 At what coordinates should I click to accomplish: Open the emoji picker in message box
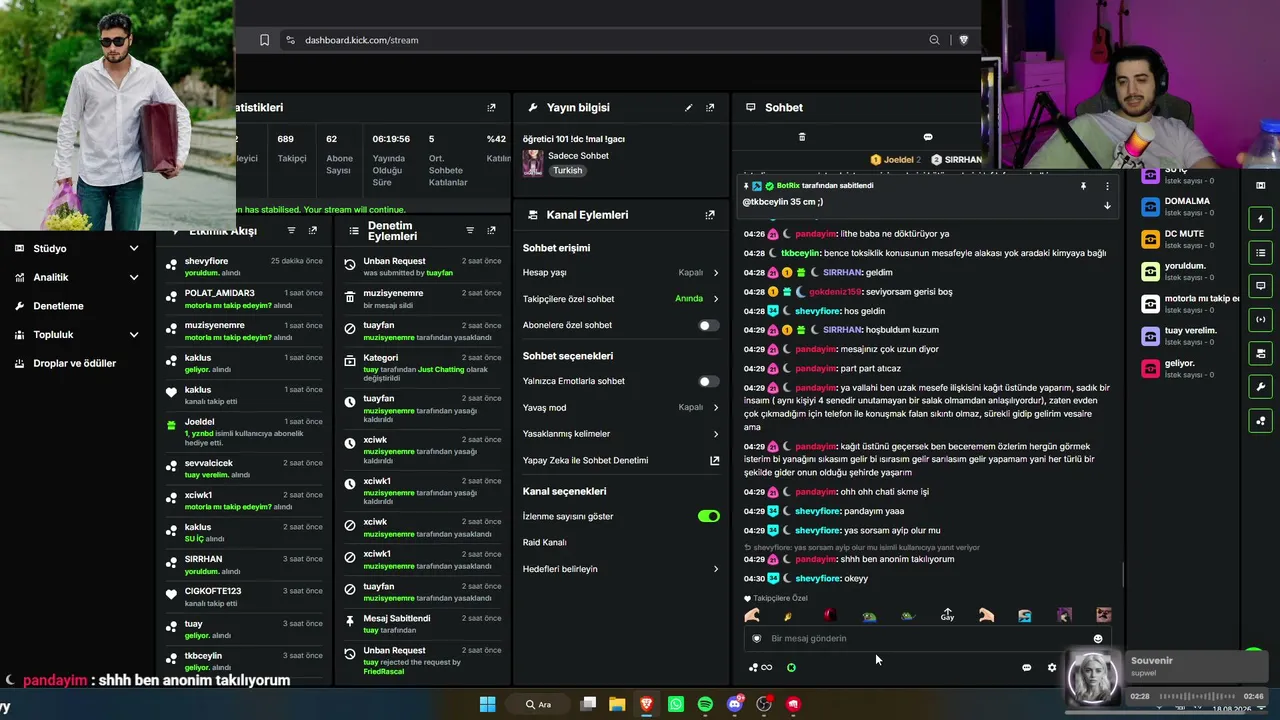pyautogui.click(x=1098, y=638)
